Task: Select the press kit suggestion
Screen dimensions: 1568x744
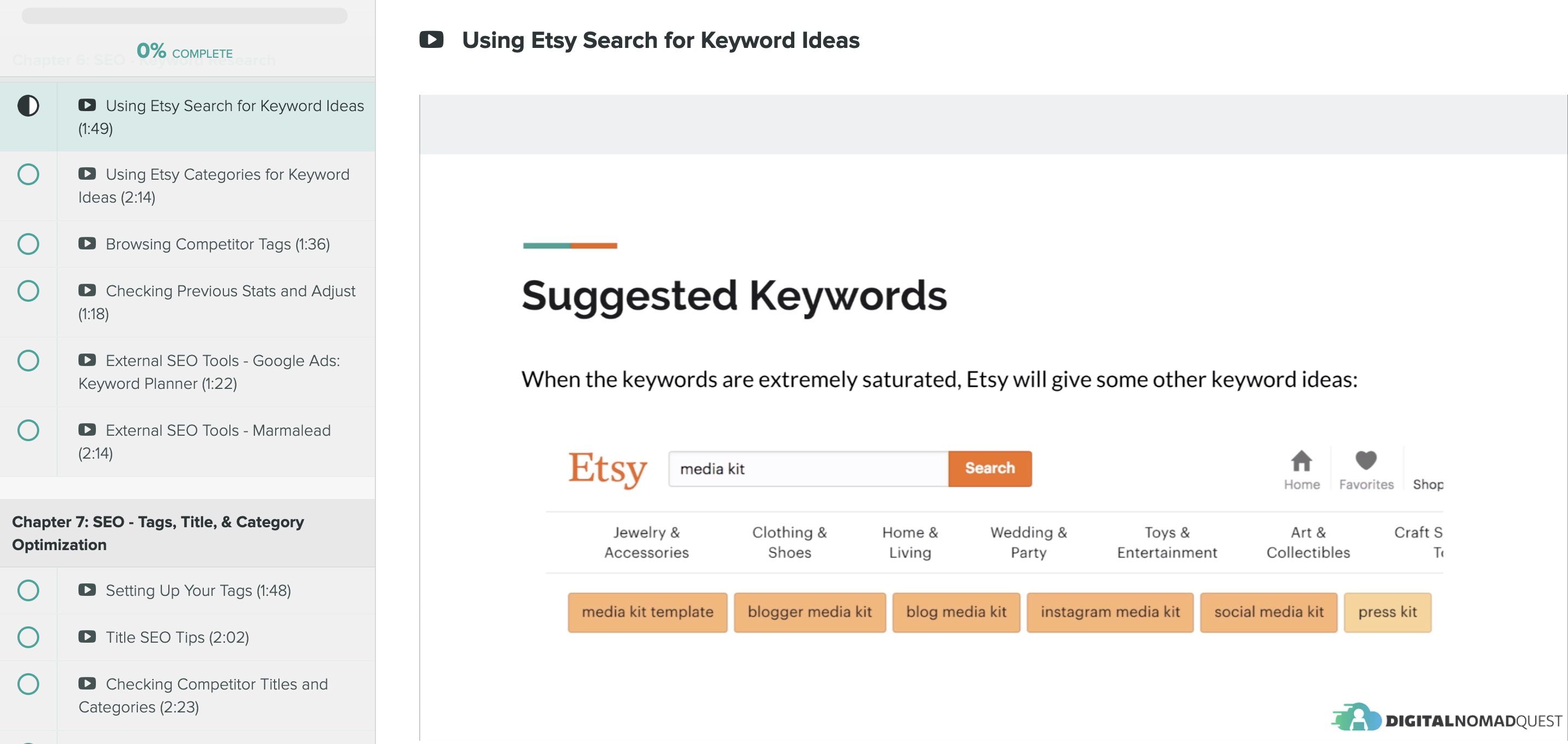Action: tap(1387, 612)
